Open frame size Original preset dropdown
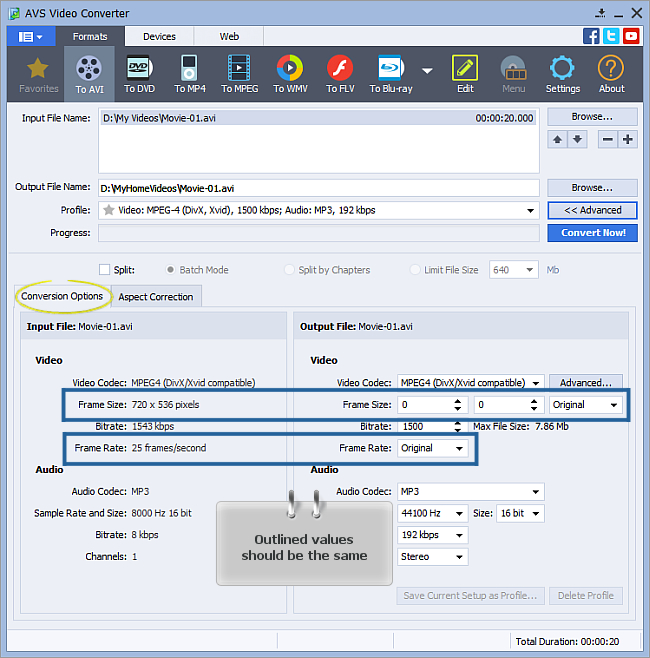 613,405
